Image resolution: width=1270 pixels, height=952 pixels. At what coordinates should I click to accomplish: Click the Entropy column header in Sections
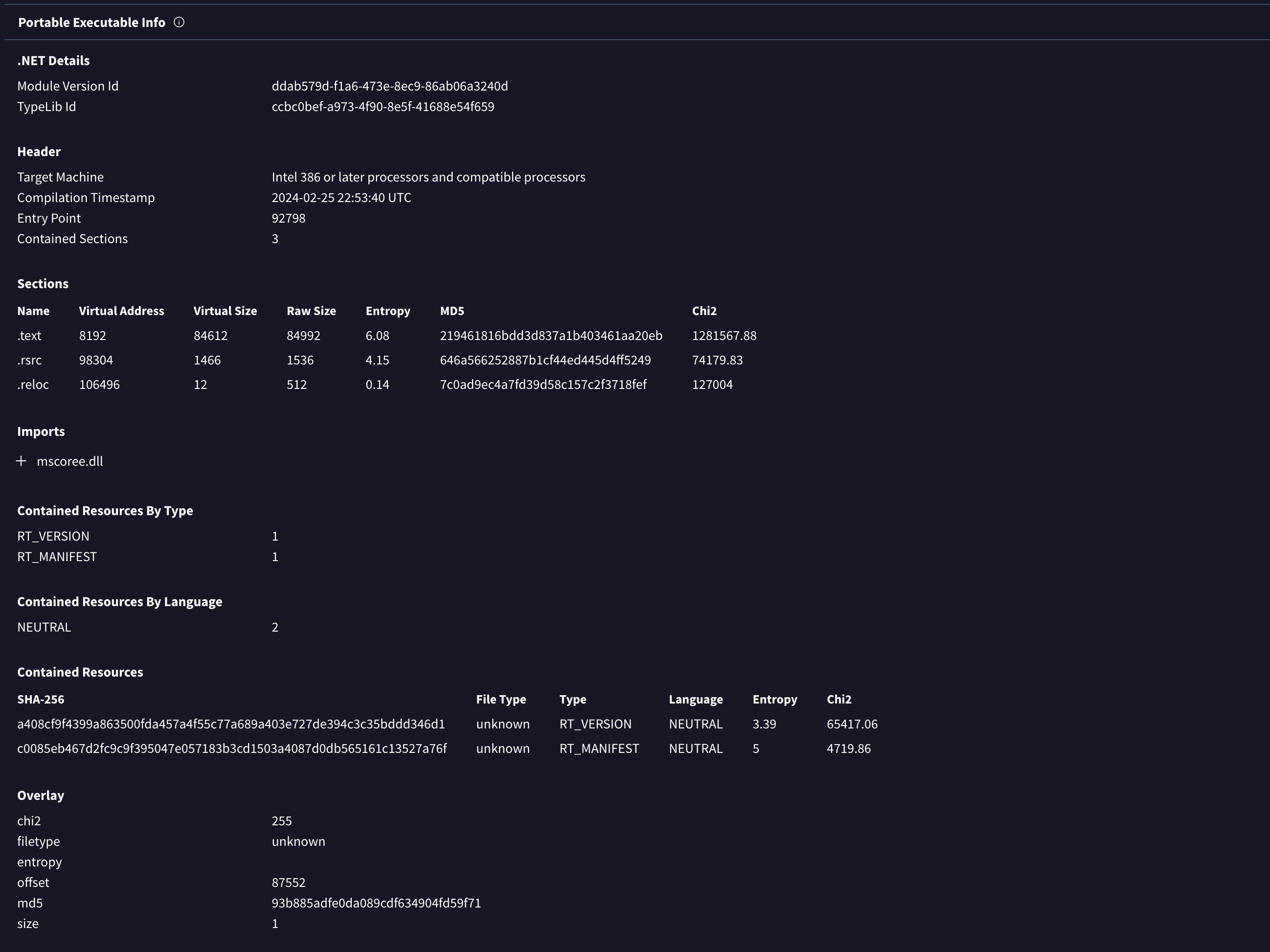click(x=387, y=311)
